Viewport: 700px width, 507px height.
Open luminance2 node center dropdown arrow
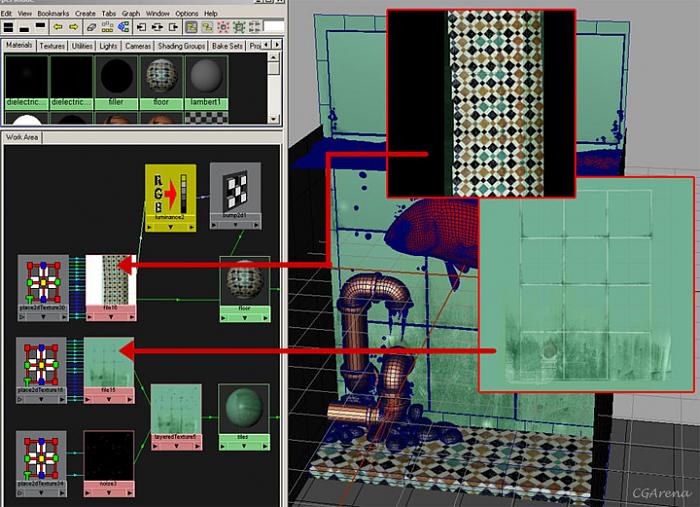pos(171,227)
